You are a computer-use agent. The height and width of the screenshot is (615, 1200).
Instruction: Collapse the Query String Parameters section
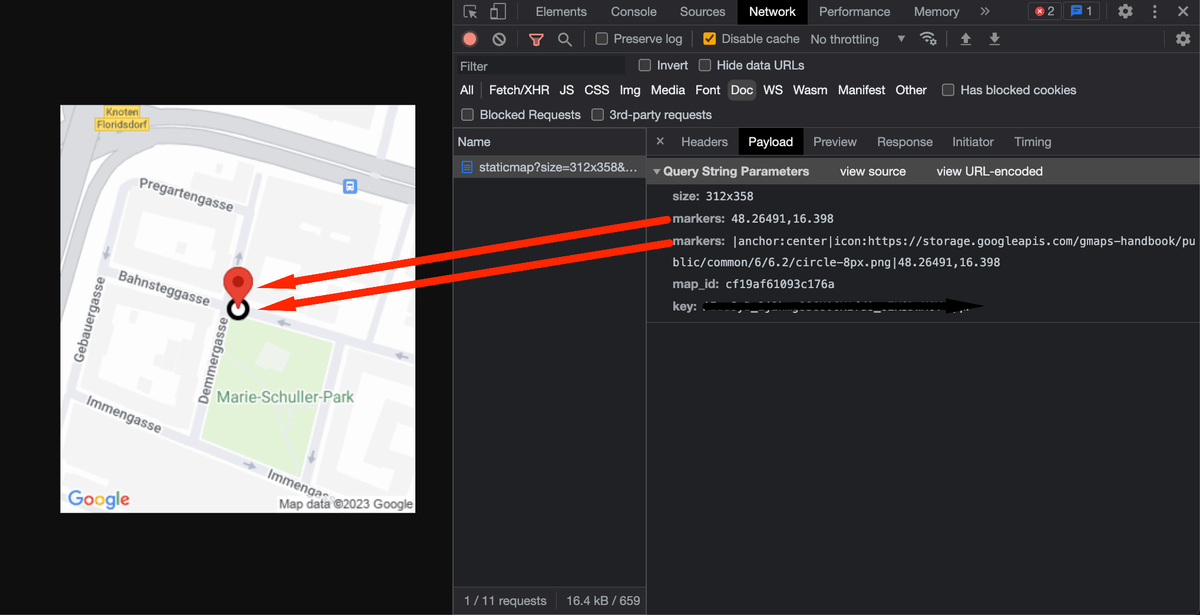pyautogui.click(x=663, y=171)
